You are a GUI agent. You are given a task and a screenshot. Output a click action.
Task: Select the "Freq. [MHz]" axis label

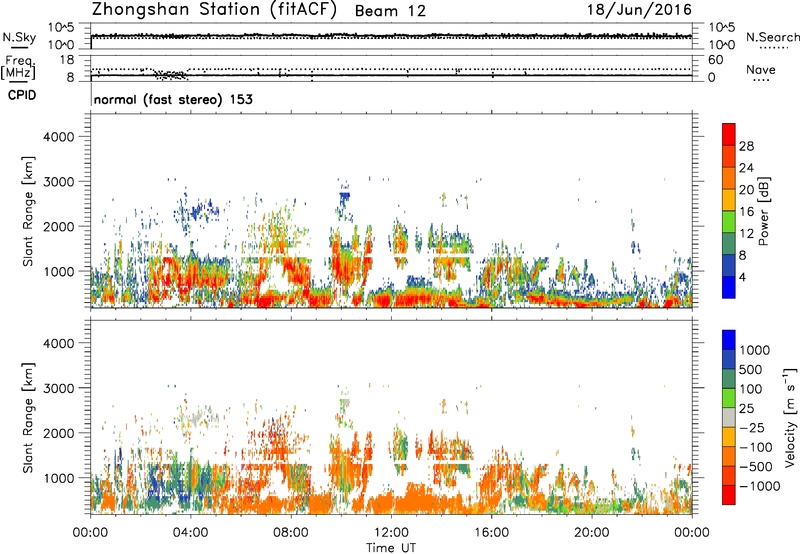(x=19, y=67)
